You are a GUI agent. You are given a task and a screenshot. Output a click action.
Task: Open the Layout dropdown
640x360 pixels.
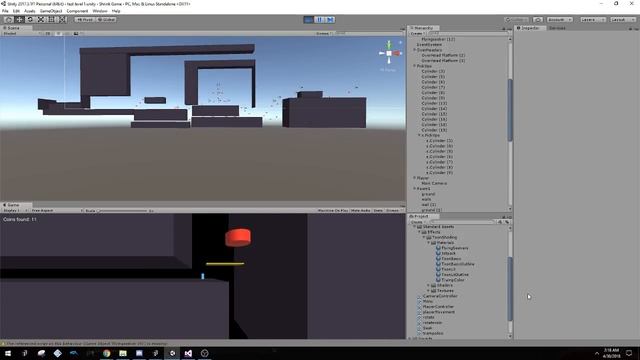click(622, 20)
